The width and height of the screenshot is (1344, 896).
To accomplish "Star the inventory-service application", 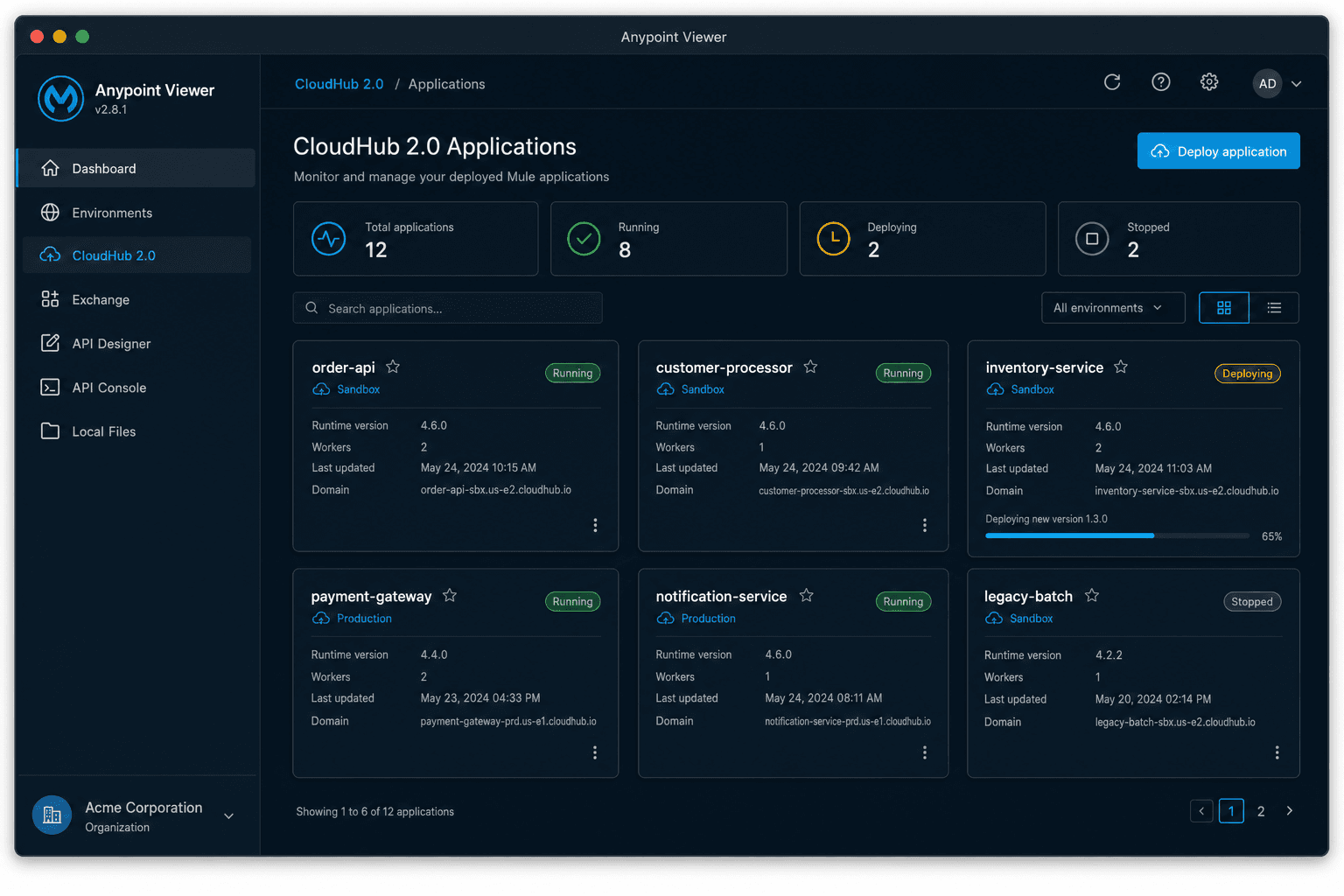I will 1121,367.
